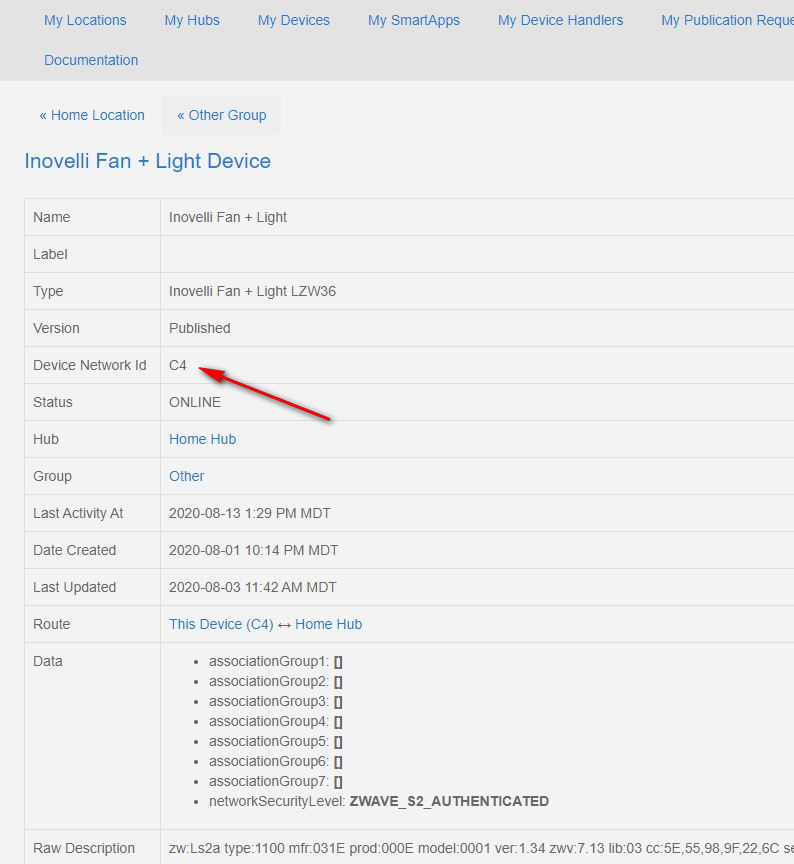The image size is (794, 864).
Task: Select the associationGroup4 data entry
Action: [276, 721]
